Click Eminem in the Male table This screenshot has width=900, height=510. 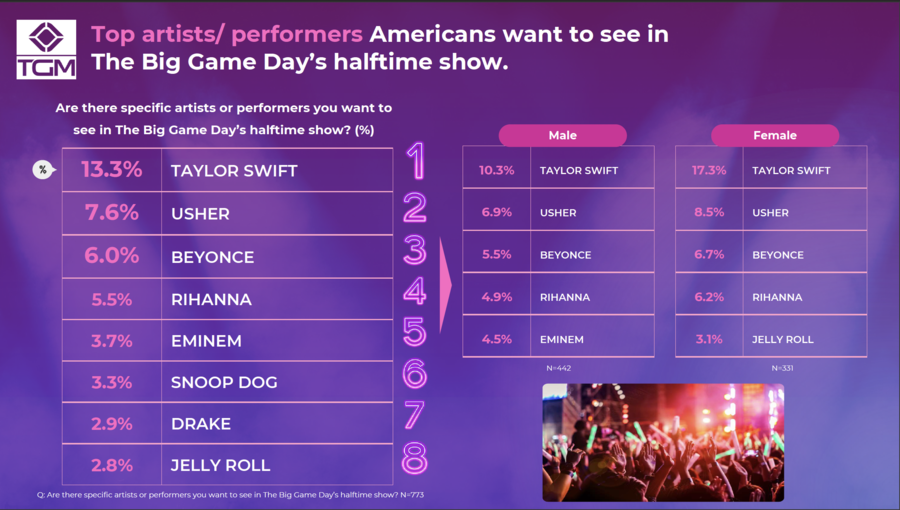[562, 339]
